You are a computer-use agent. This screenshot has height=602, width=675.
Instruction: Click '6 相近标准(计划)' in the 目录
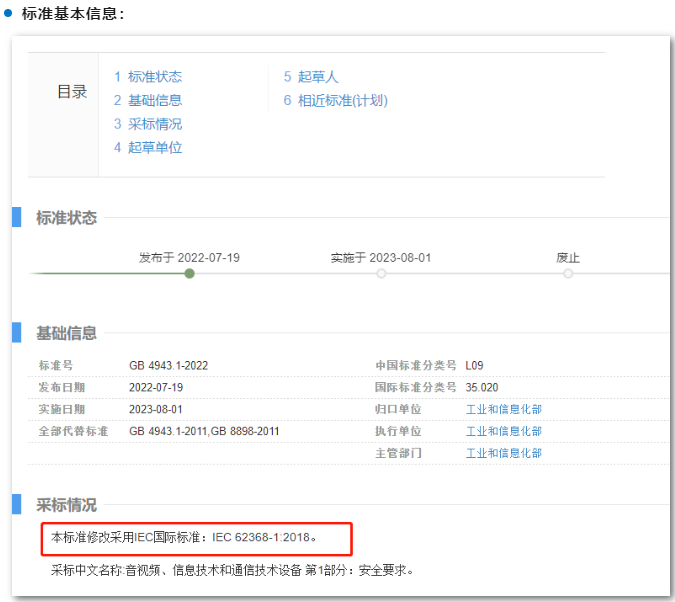[335, 100]
